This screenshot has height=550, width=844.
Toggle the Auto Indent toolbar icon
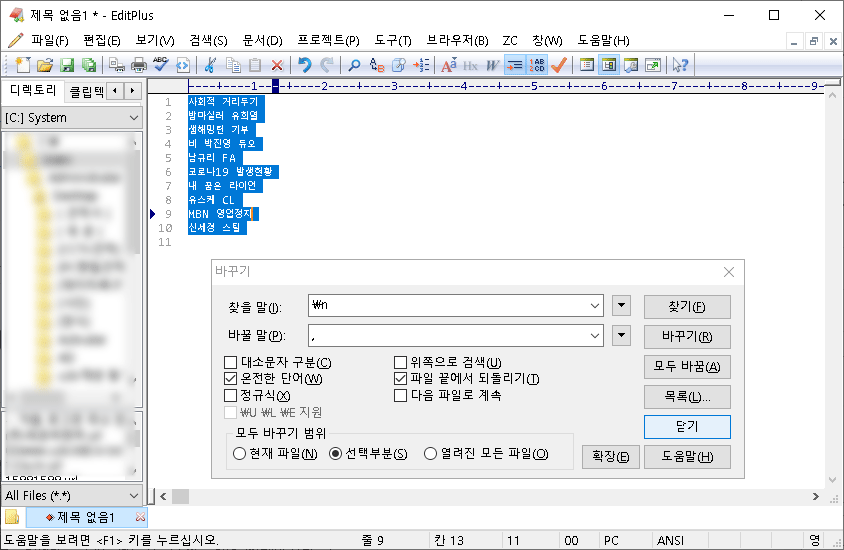(515, 65)
